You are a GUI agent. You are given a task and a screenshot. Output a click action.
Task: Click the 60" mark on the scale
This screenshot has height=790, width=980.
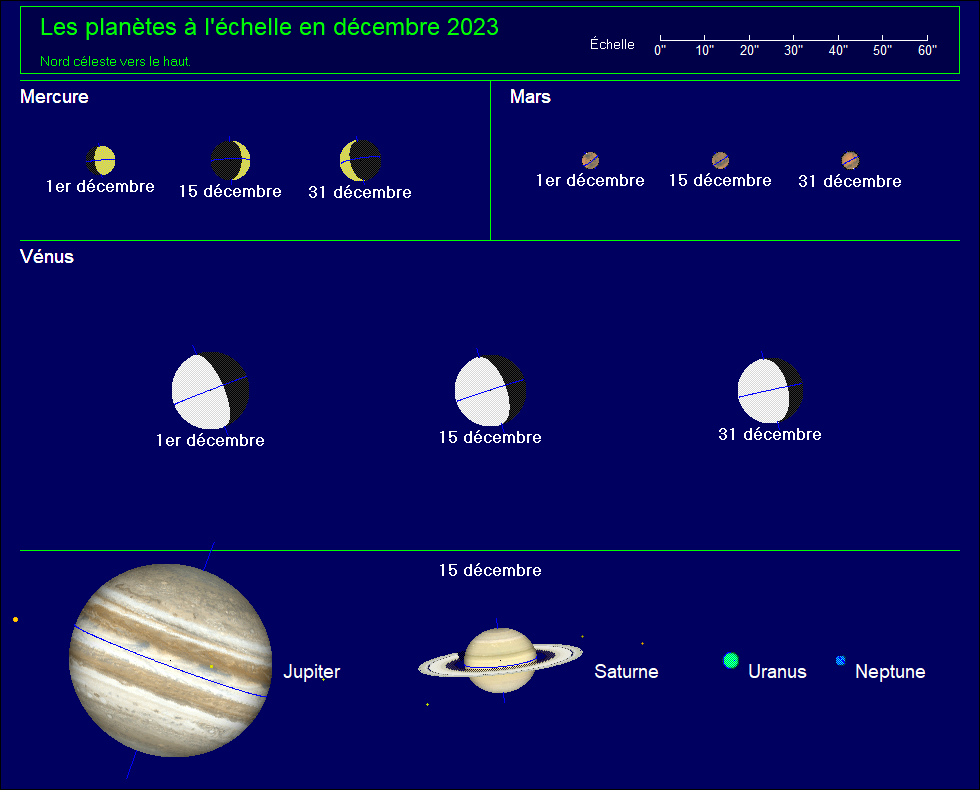click(x=928, y=50)
